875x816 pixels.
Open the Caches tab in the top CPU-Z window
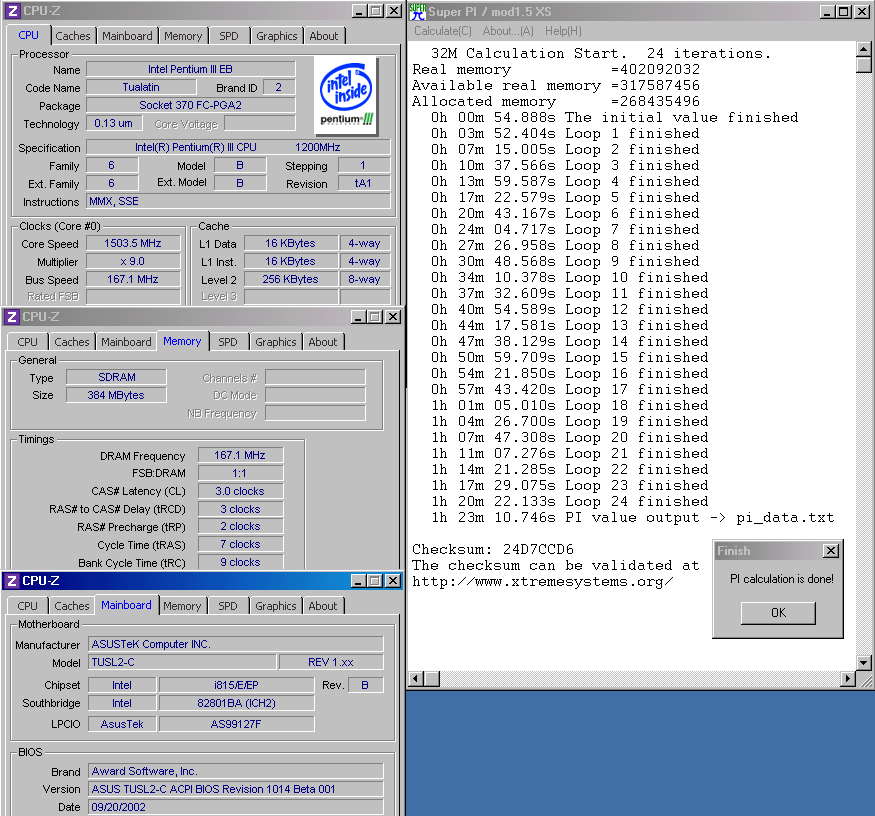coord(73,36)
